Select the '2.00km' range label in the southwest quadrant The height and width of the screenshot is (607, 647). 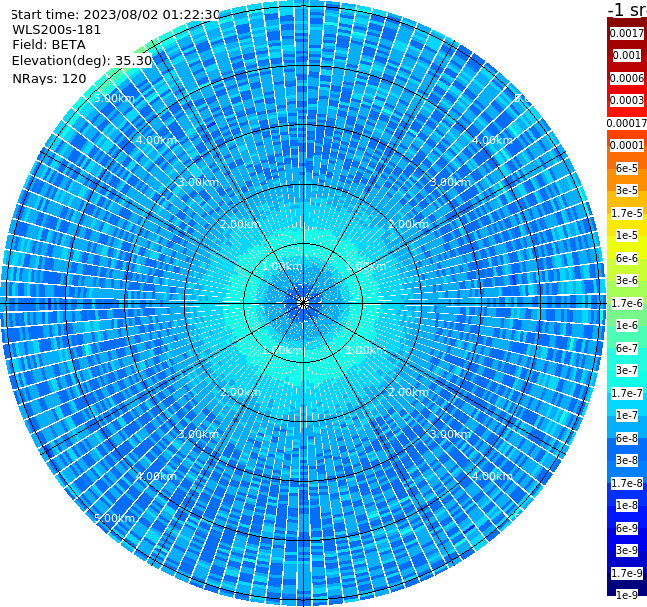point(241,392)
